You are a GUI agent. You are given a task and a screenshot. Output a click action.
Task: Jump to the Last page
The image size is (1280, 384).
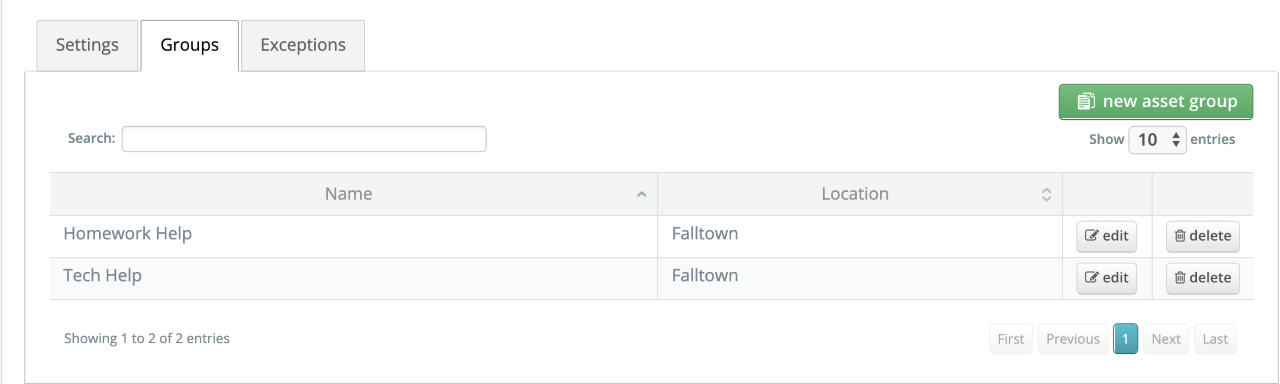click(x=1215, y=339)
